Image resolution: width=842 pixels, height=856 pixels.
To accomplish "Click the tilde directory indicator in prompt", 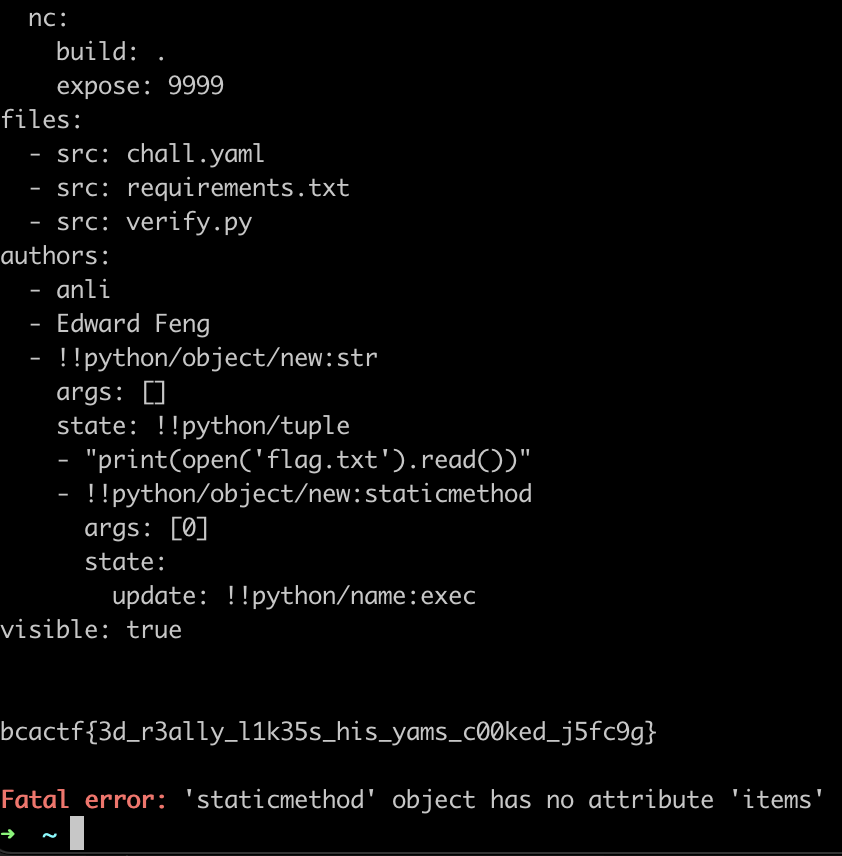I will pyautogui.click(x=50, y=835).
